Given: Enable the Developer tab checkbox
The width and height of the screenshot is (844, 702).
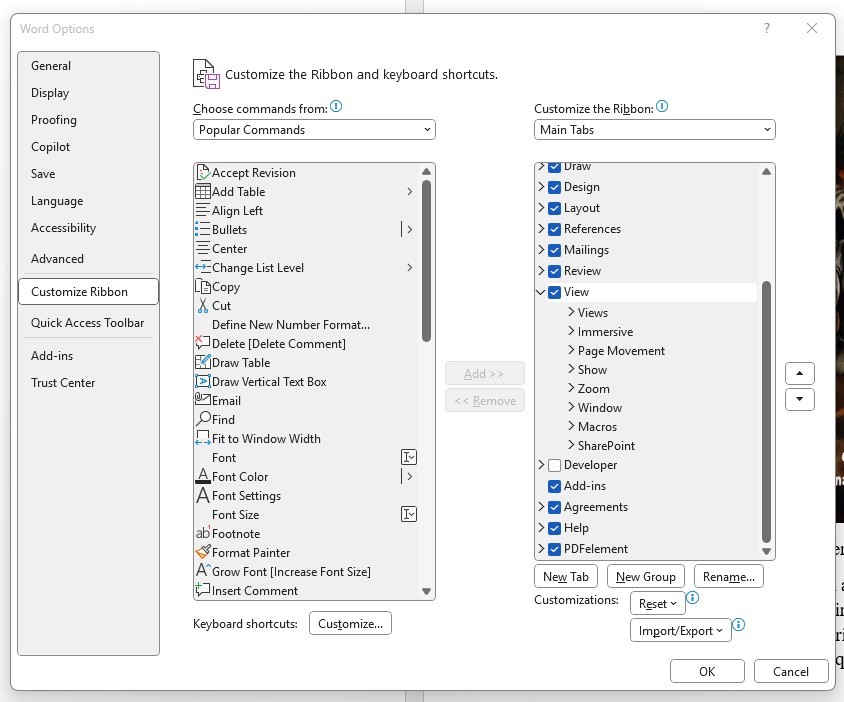Looking at the screenshot, I should [554, 465].
